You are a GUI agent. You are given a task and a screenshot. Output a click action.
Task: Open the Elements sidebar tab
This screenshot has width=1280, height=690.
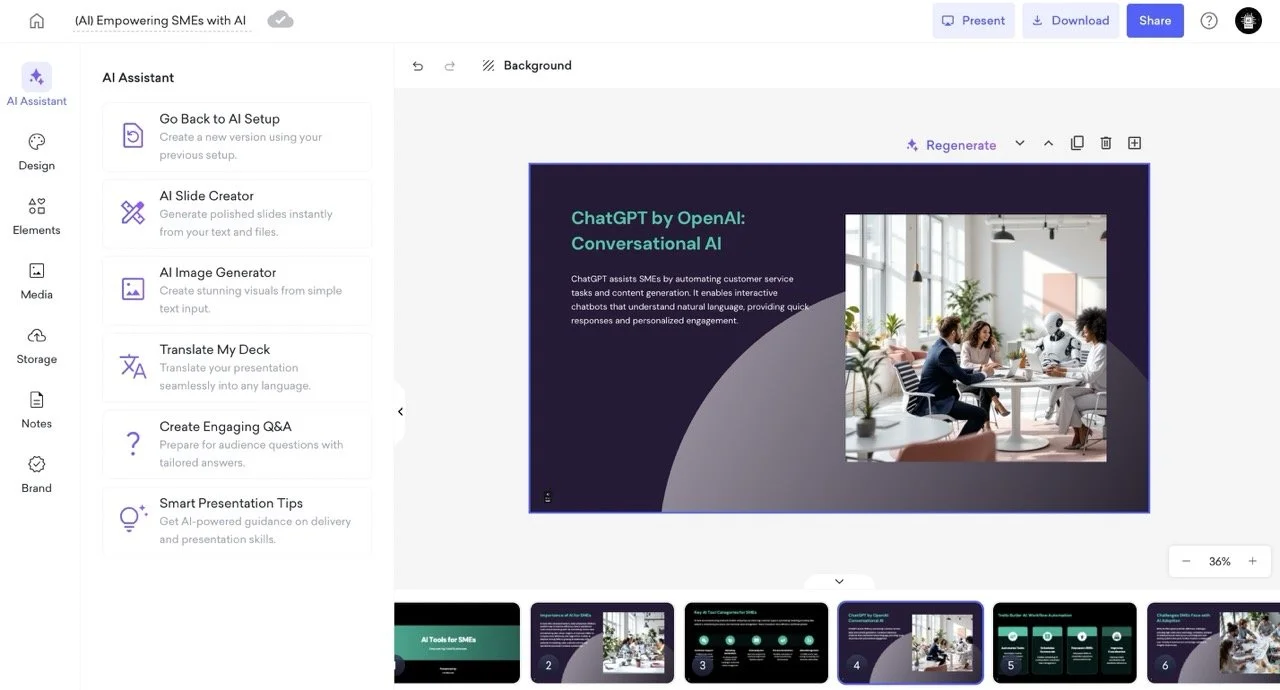point(37,216)
